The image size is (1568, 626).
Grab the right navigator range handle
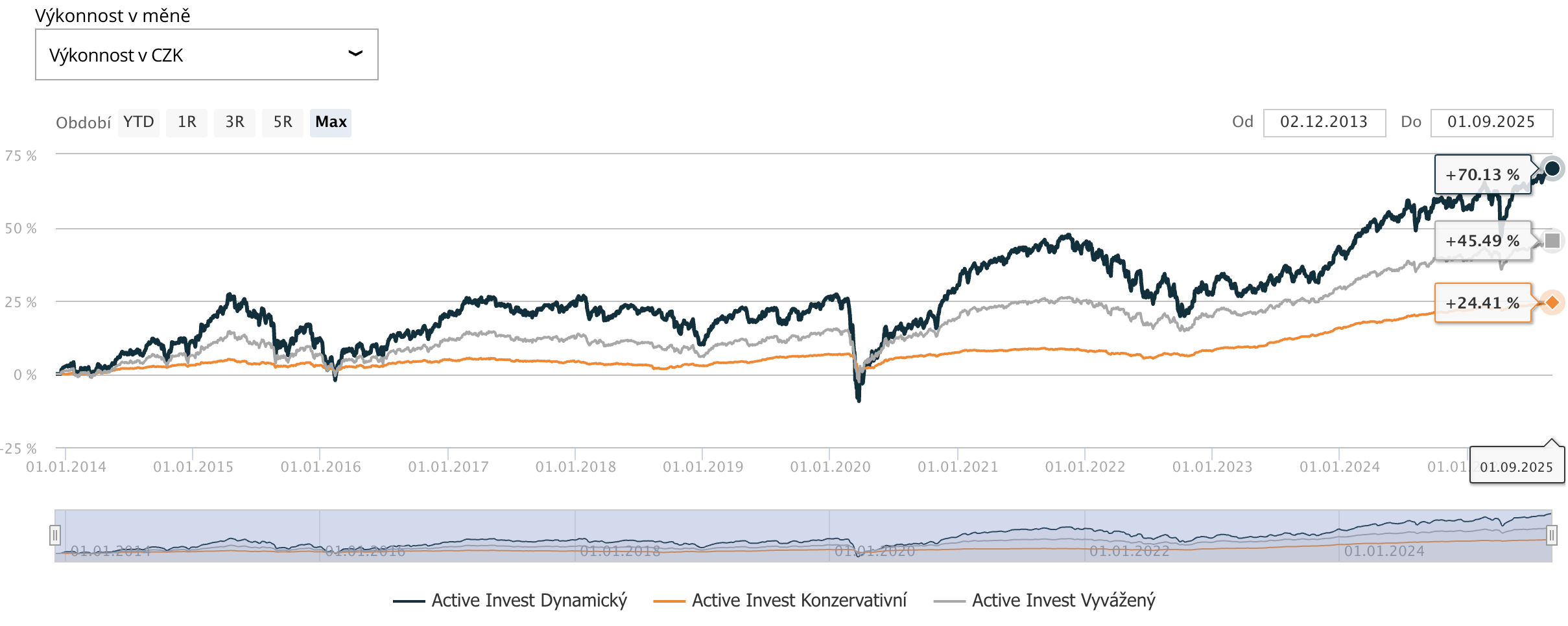pos(1552,535)
